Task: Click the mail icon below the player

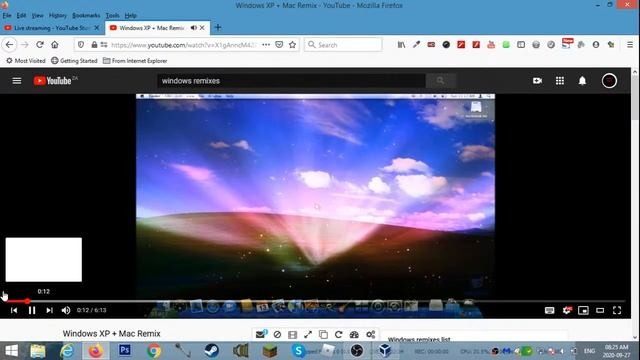Action: coord(260,334)
